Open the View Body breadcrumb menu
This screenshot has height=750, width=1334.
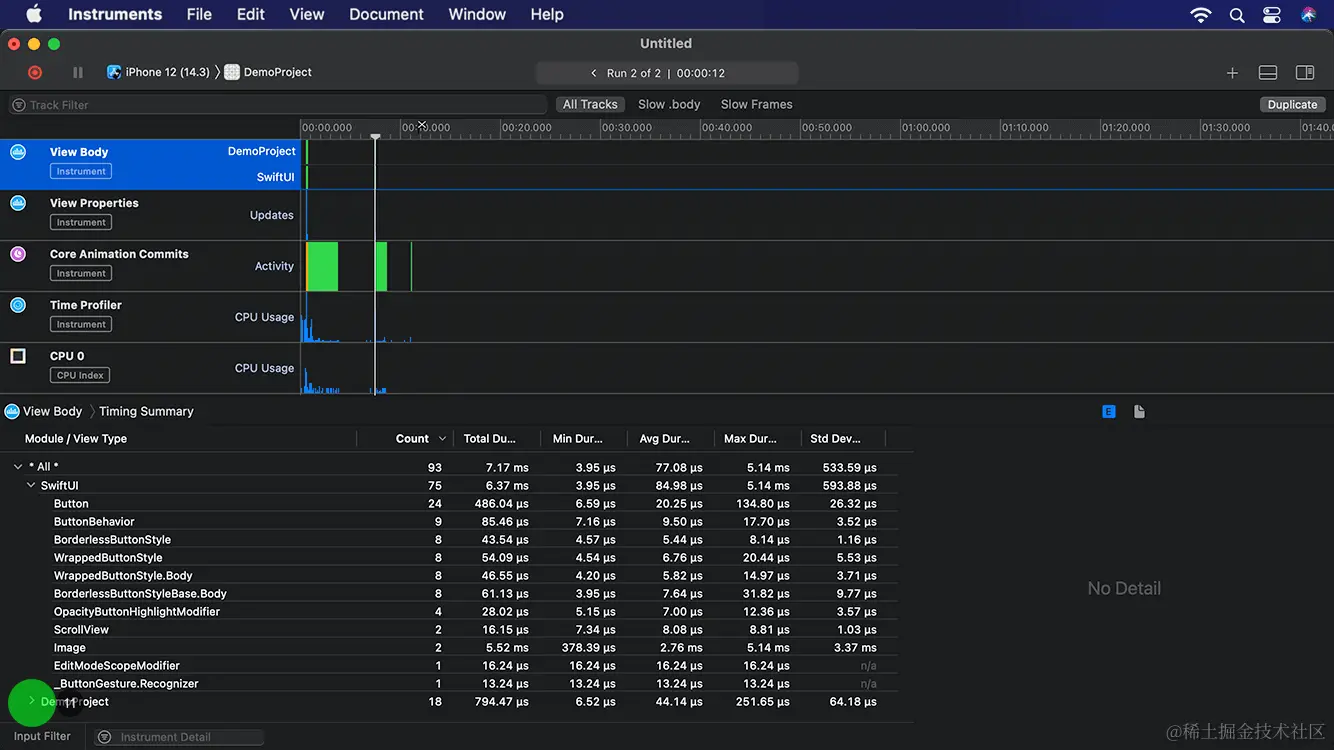click(52, 411)
